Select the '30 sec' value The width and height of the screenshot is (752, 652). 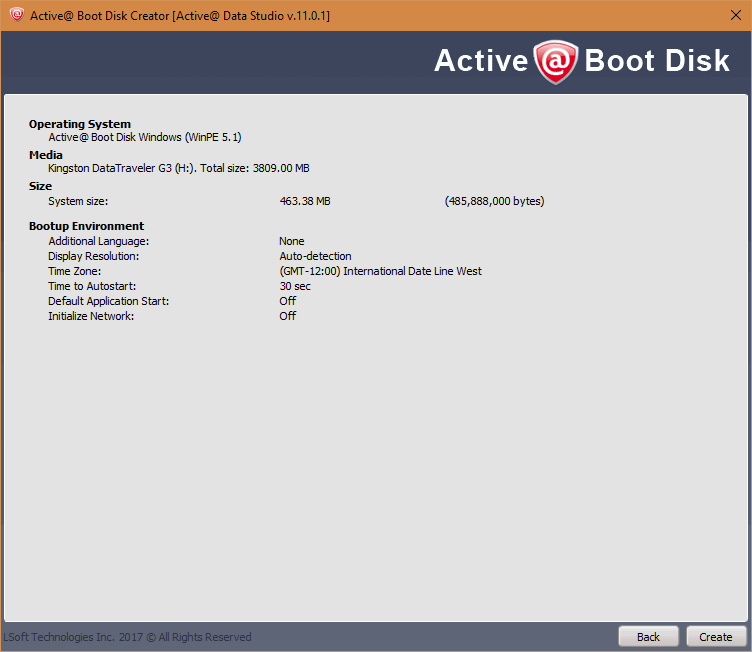[x=295, y=286]
